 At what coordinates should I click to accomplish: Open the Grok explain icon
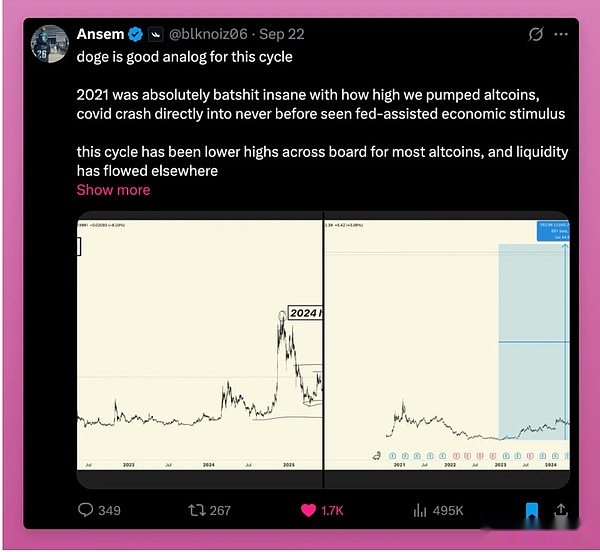(535, 34)
